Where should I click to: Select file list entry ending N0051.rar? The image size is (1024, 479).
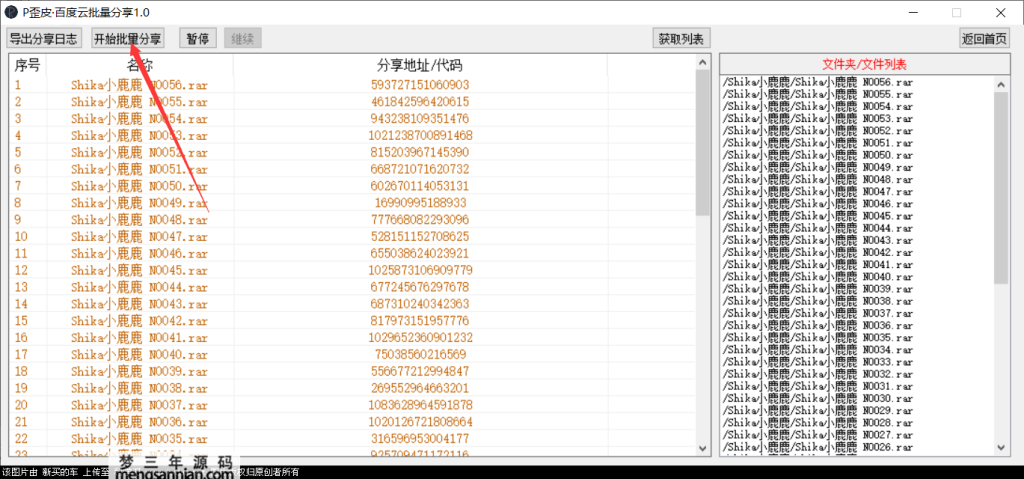818,143
